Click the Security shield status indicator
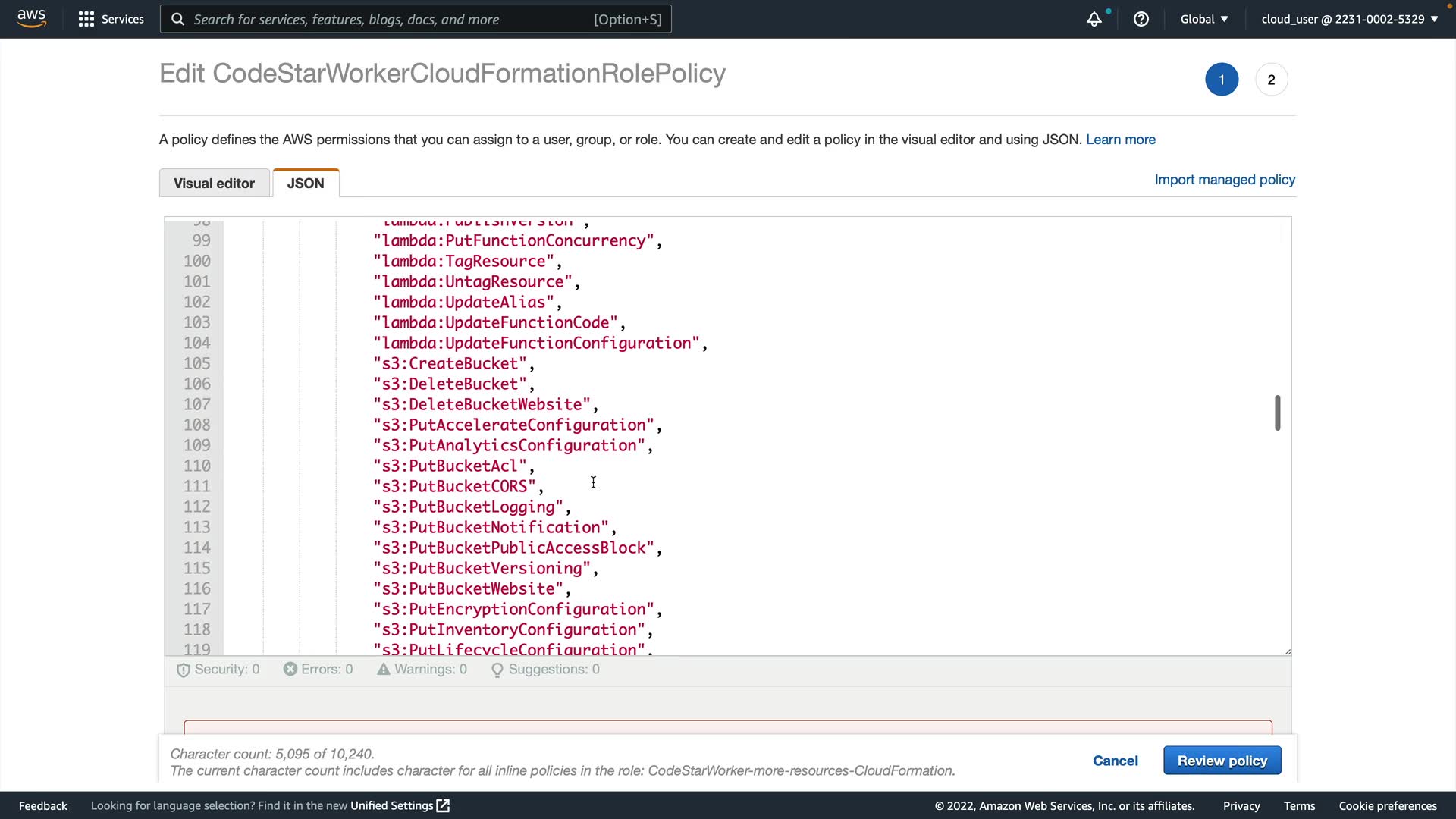 [x=218, y=670]
